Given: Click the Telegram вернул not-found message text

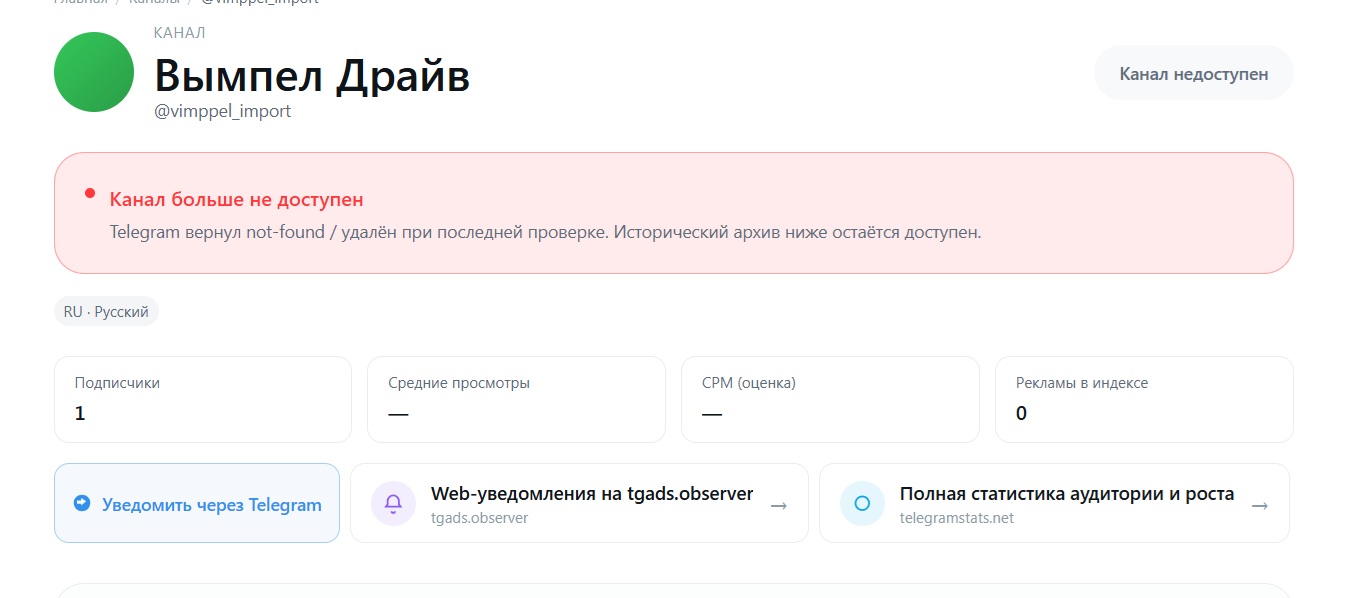Looking at the screenshot, I should (545, 232).
